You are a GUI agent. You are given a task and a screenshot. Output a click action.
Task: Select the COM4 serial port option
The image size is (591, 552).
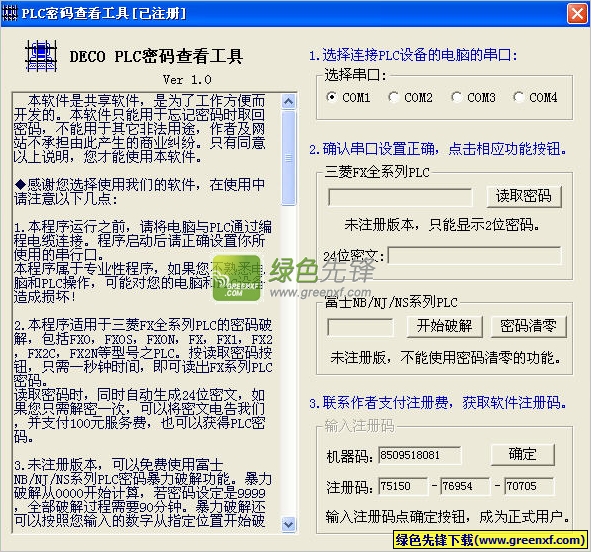click(x=535, y=97)
